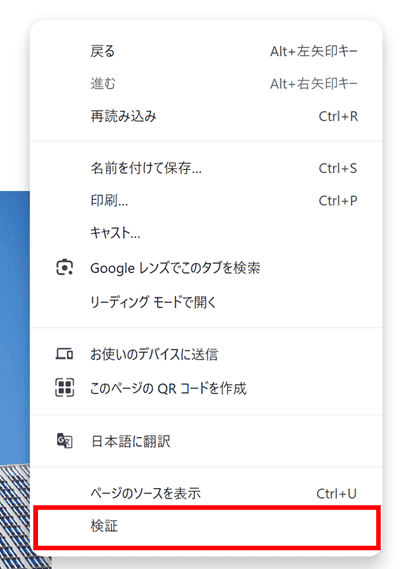Image resolution: width=400 pixels, height=569 pixels.
Task: Open page with リーディング モードで開く
Action: [x=206, y=302]
